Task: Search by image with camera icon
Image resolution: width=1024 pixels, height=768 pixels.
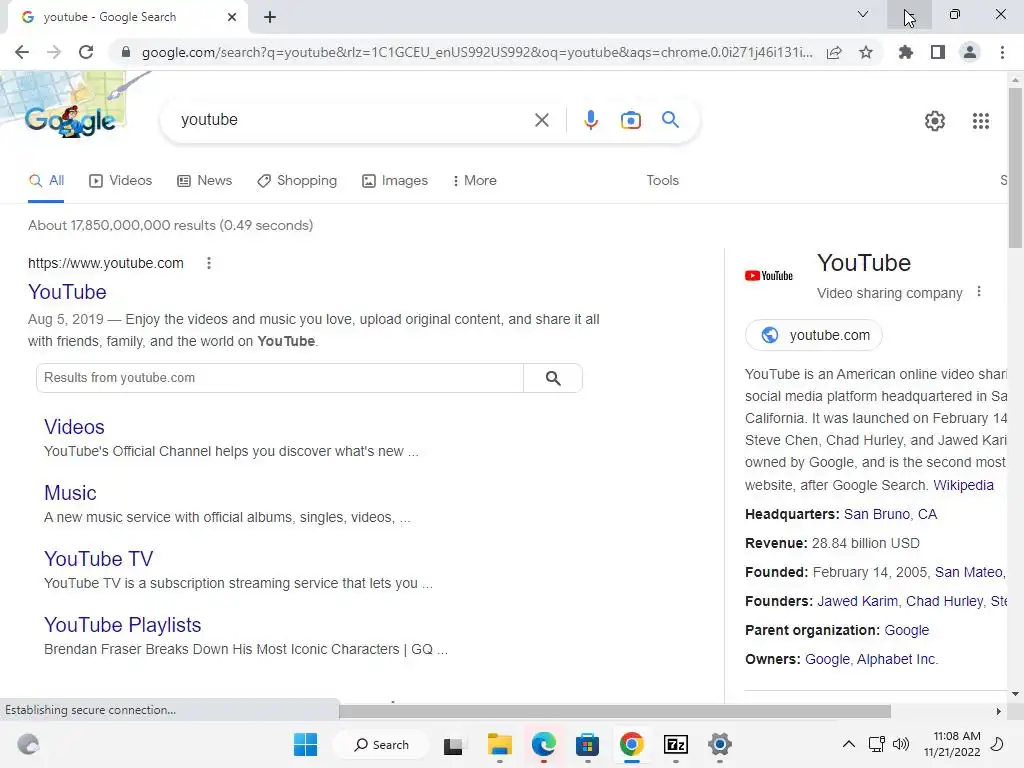Action: pos(630,120)
